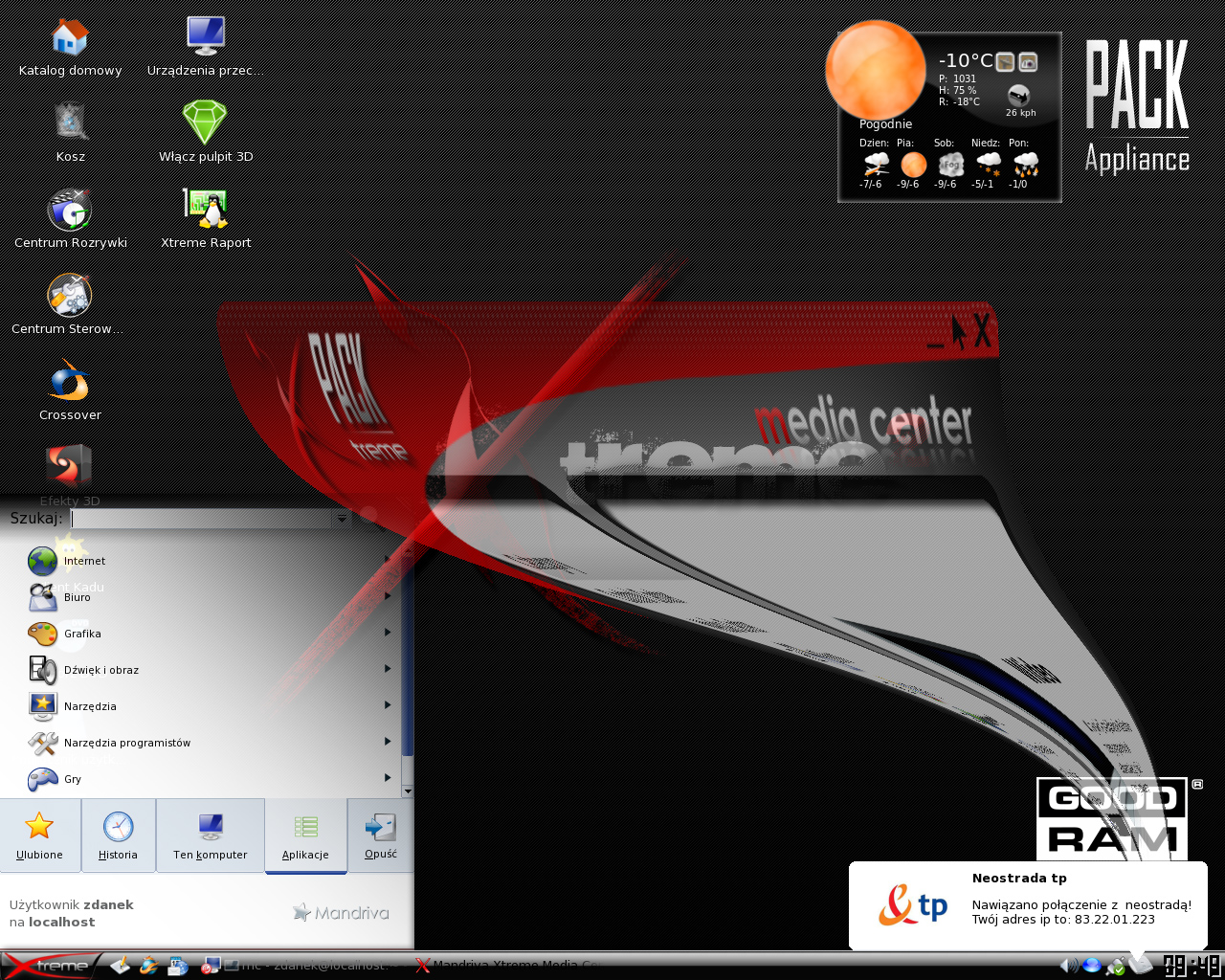Select the Saturday (Sob) fog forecast icon

(x=950, y=165)
